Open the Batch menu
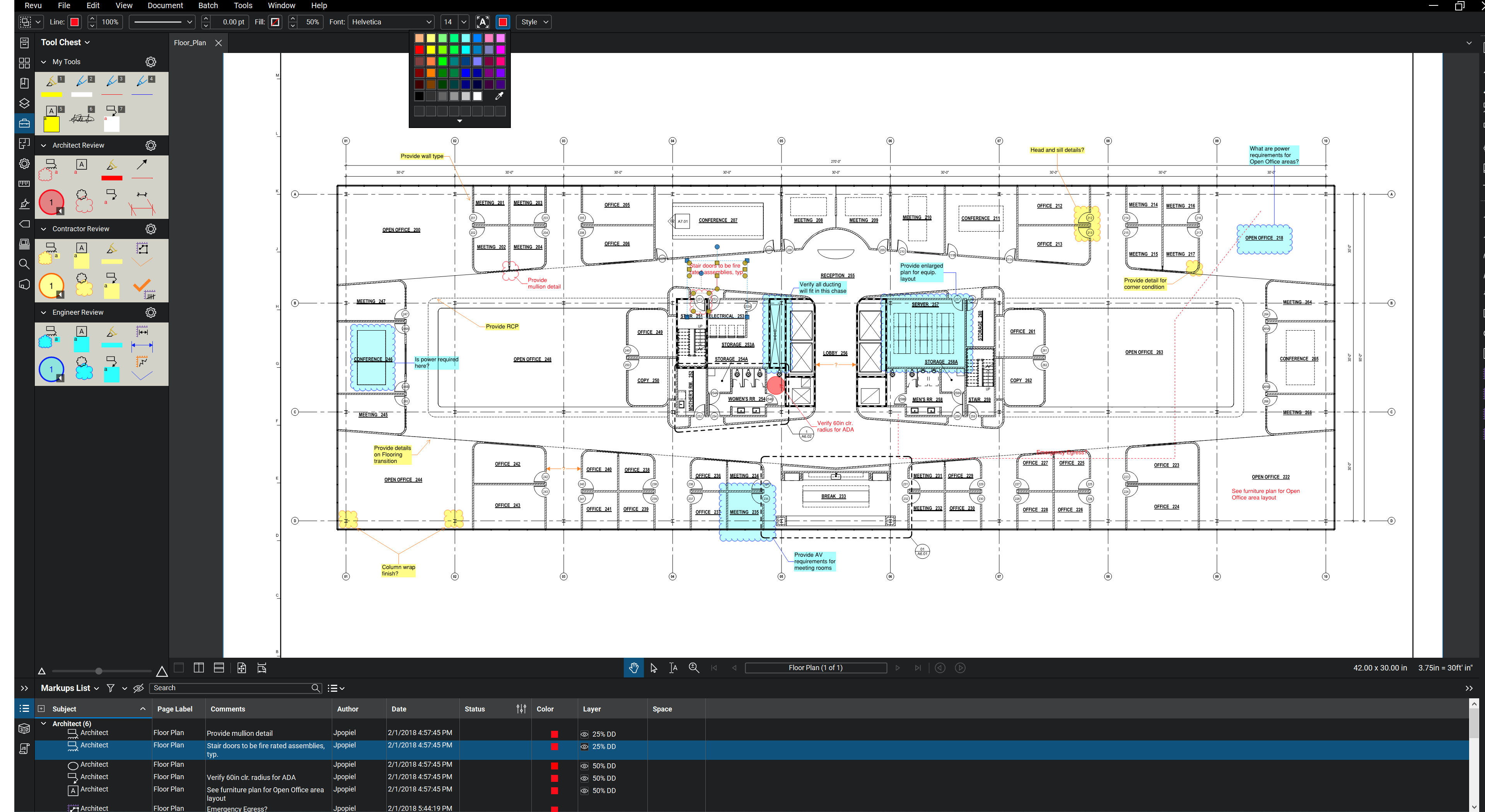Screen dimensions: 1485x812 click(208, 6)
